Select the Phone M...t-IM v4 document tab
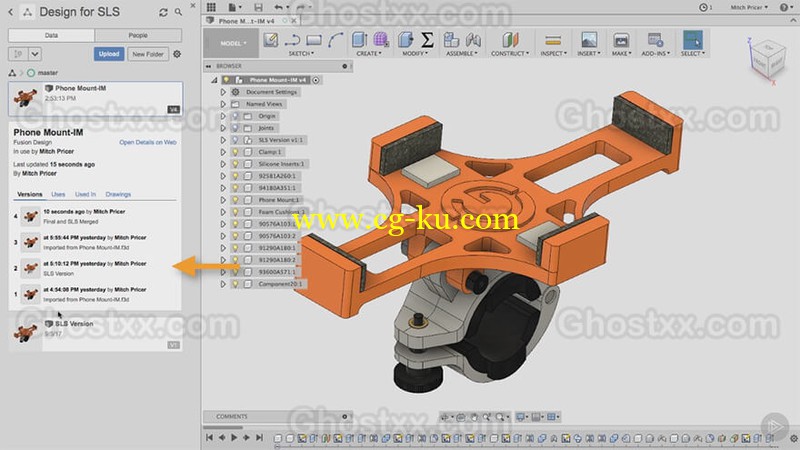Viewport: 800px width, 450px height. [x=246, y=21]
